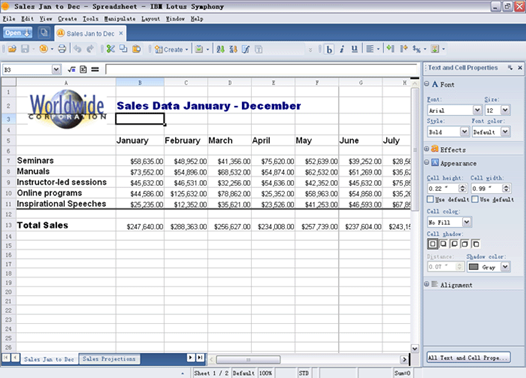
Task: Switch to the Sales Projections sheet tab
Action: coord(109,359)
